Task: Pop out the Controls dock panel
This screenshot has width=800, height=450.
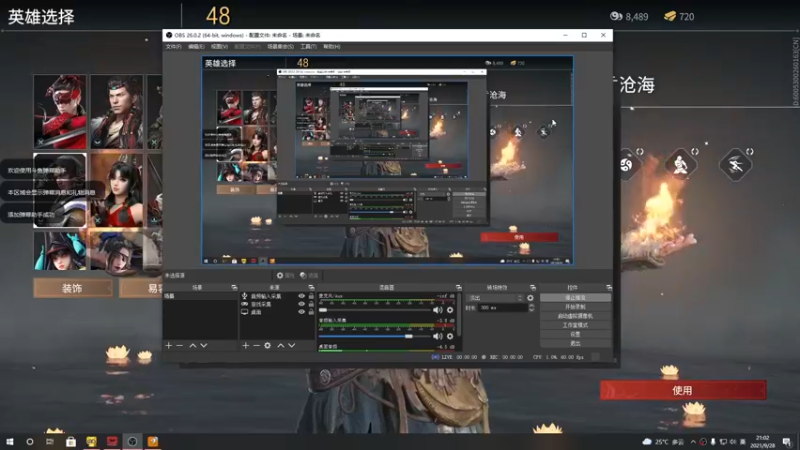Action: coord(609,288)
